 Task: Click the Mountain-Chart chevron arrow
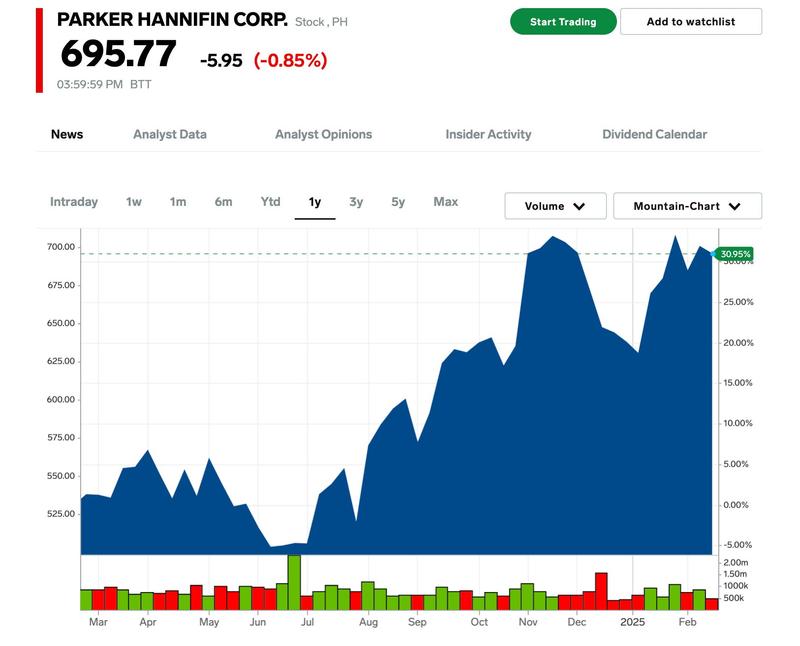click(735, 207)
